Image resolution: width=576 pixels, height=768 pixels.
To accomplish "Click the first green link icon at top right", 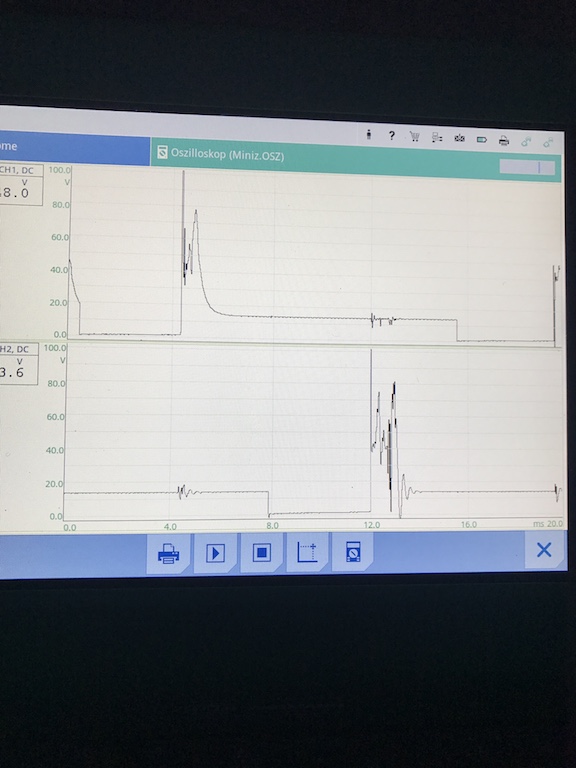I will pyautogui.click(x=526, y=142).
